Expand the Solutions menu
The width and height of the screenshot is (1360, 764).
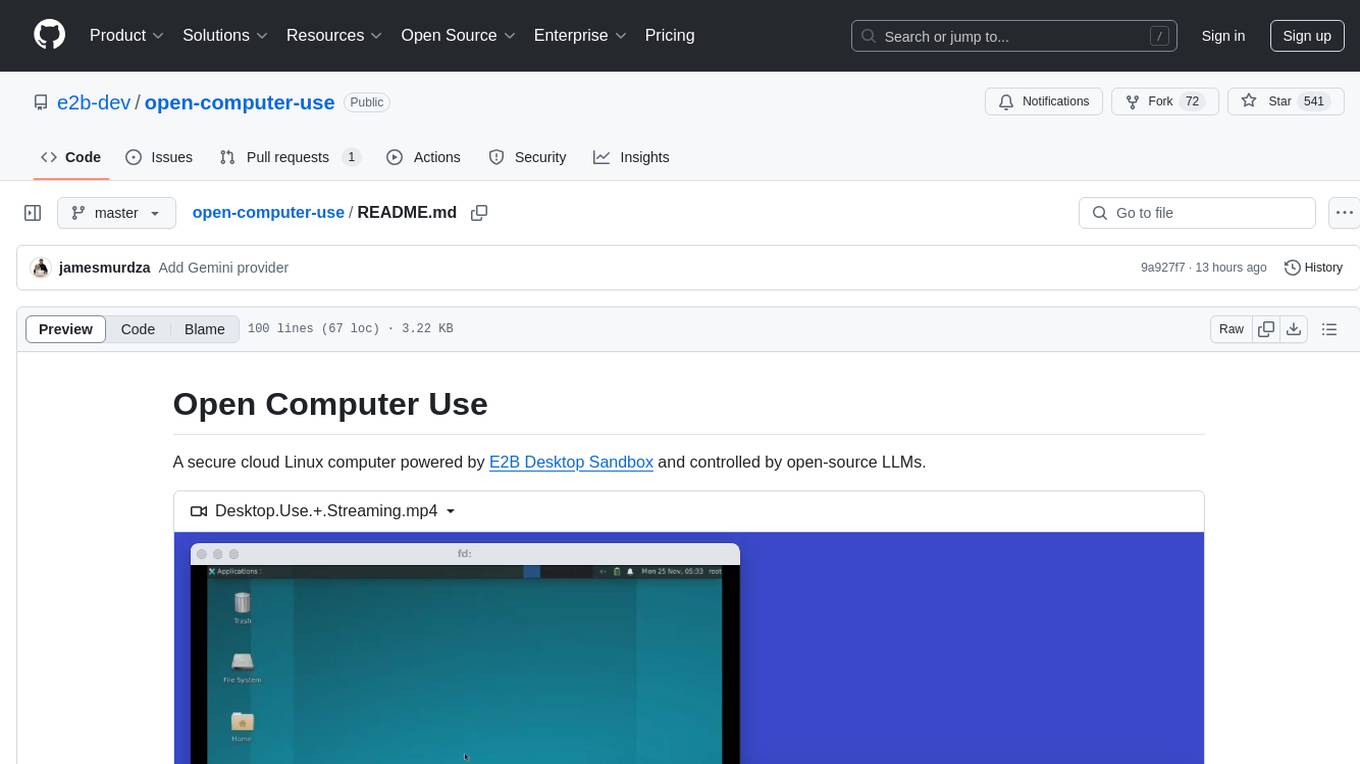225,35
